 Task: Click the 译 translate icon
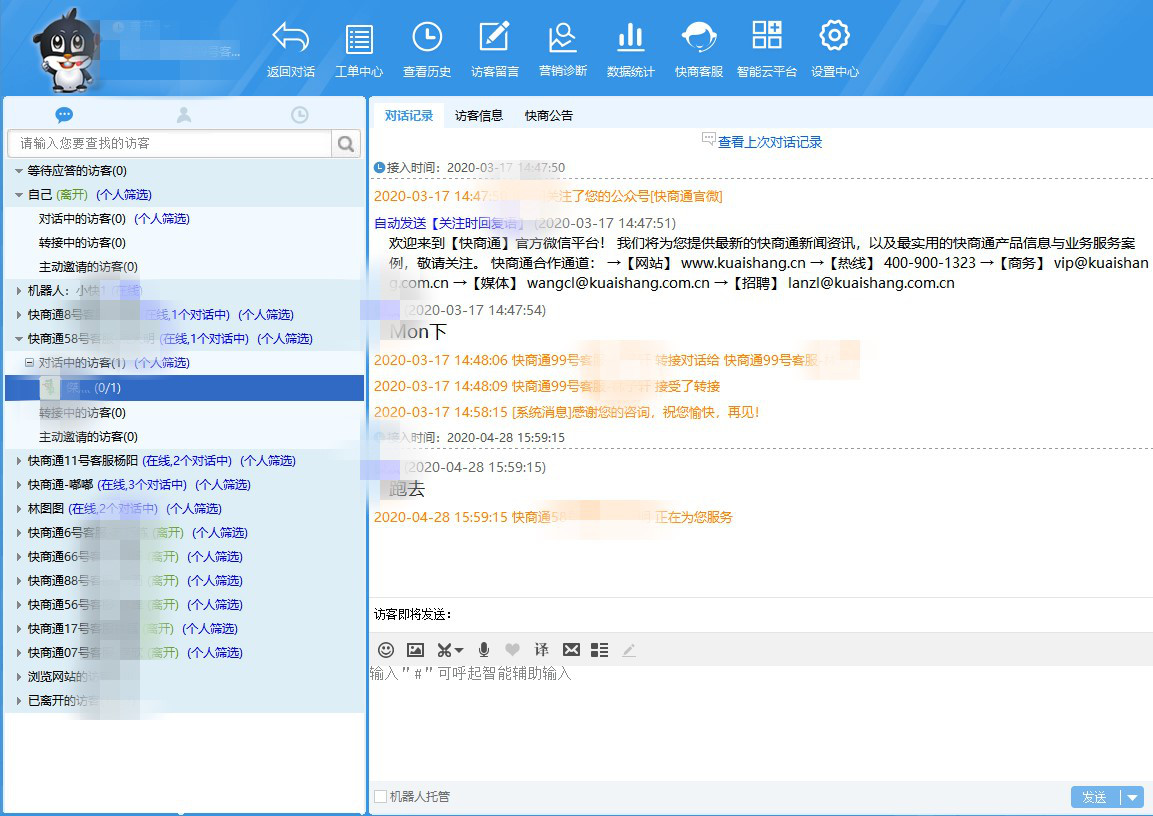(x=541, y=650)
